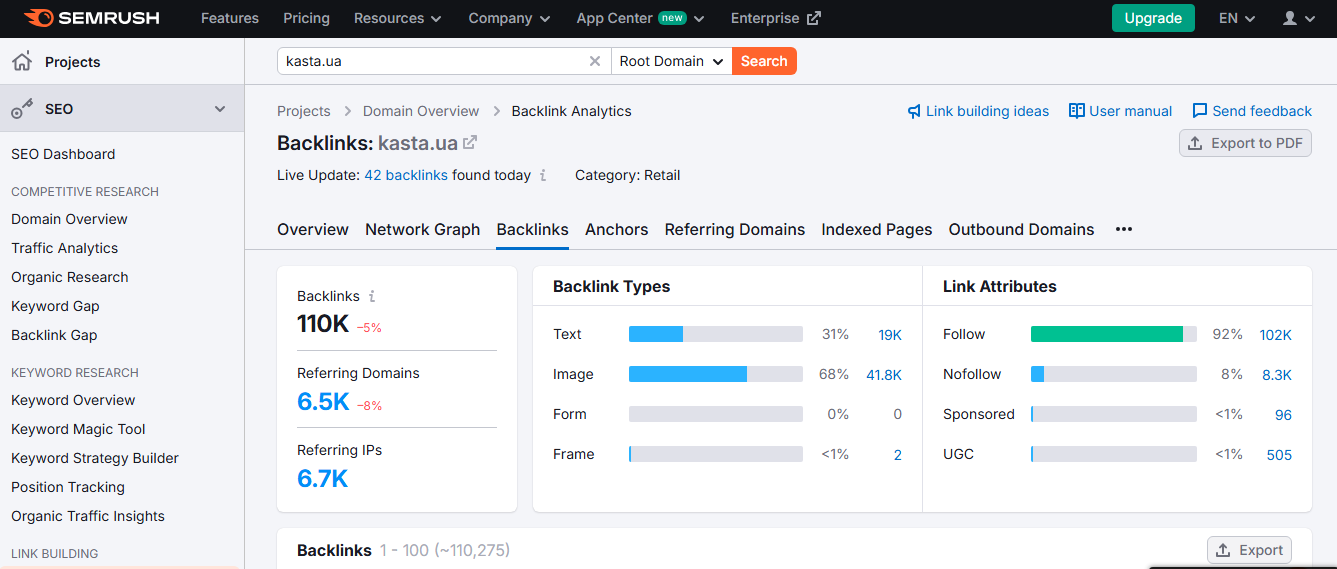Image resolution: width=1337 pixels, height=569 pixels.
Task: Open the EN language dropdown
Action: [x=1237, y=18]
